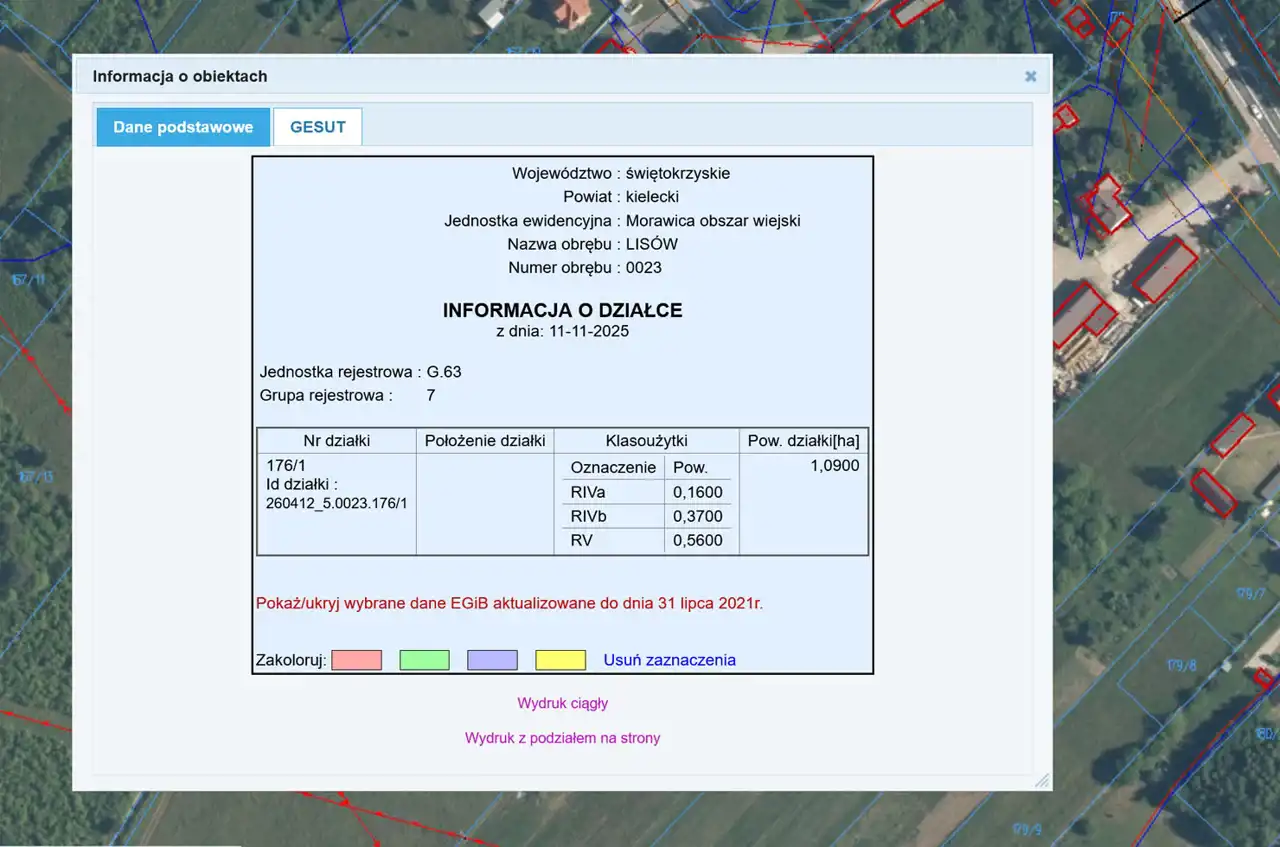This screenshot has height=847, width=1280.
Task: Open the Wydruk ciągły printout
Action: point(562,703)
